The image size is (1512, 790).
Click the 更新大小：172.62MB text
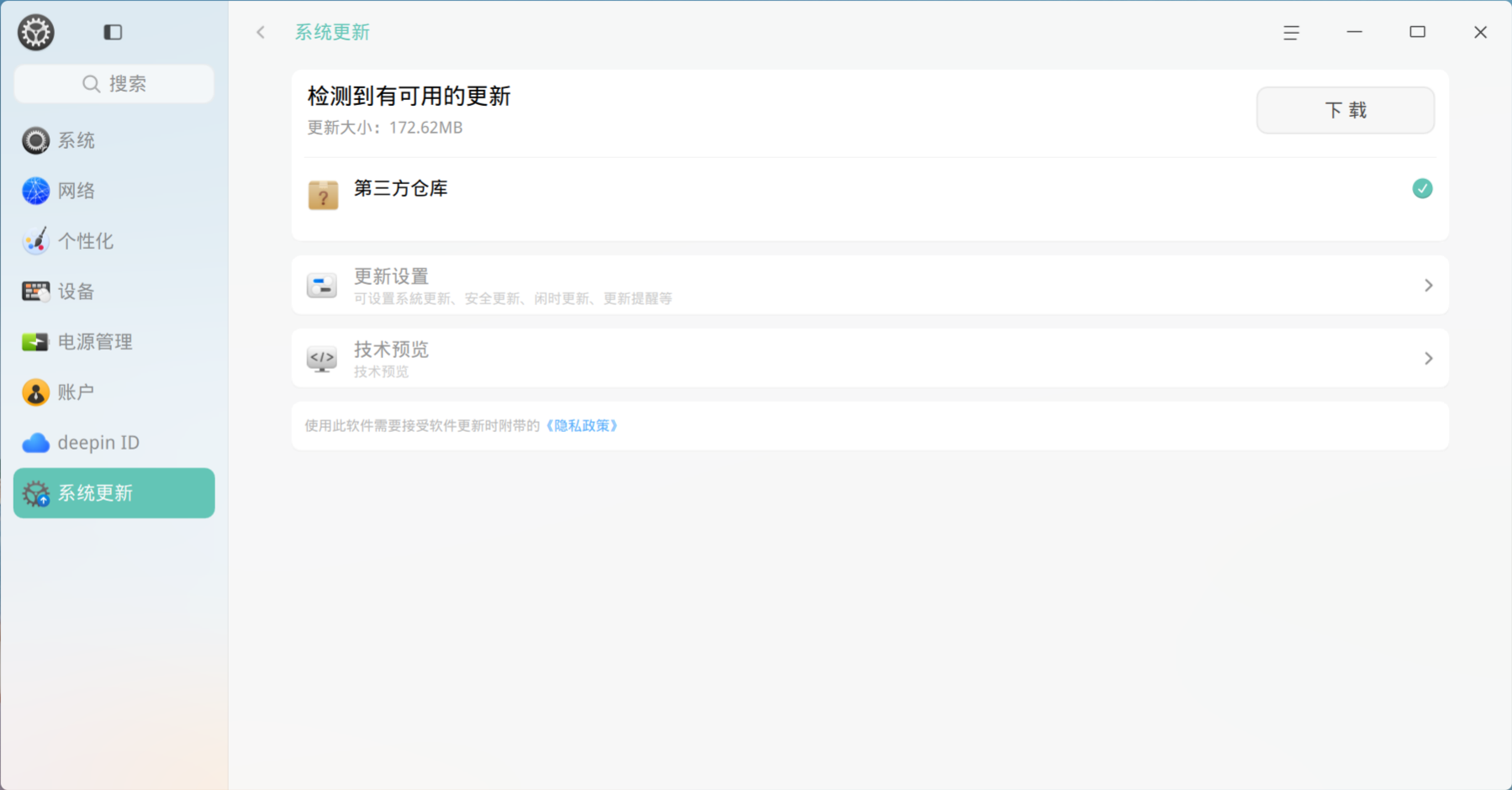click(385, 128)
